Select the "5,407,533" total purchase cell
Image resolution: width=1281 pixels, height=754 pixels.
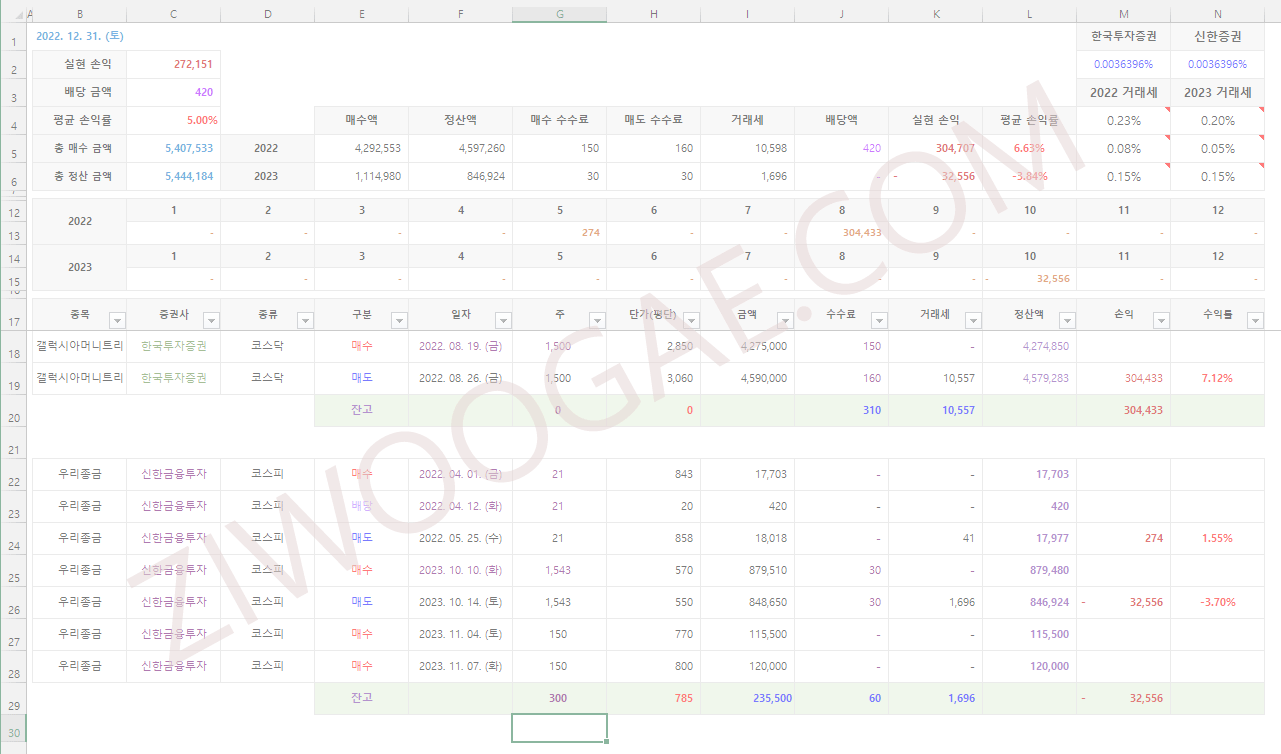174,148
